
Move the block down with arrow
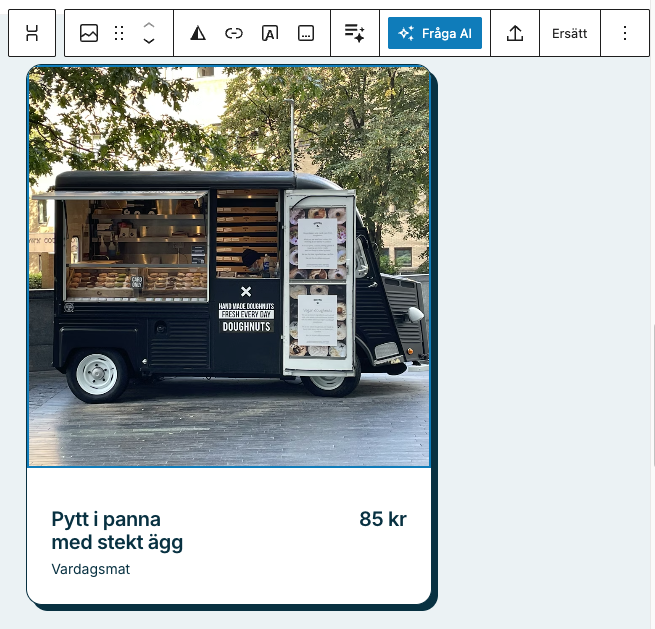click(x=149, y=41)
